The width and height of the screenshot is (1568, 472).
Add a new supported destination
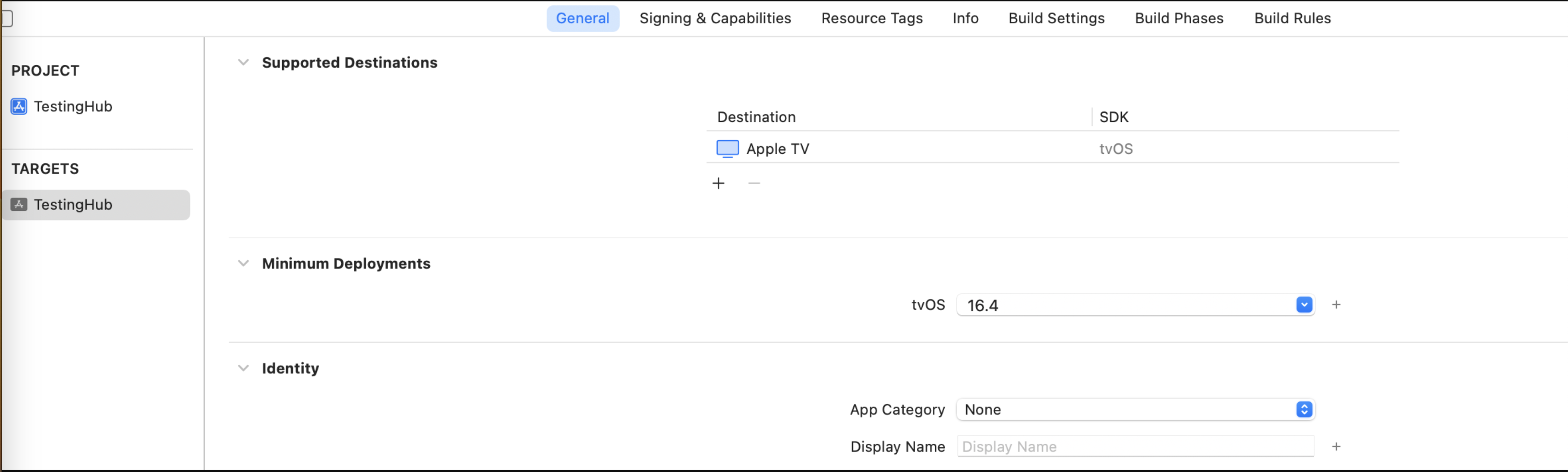pyautogui.click(x=718, y=183)
